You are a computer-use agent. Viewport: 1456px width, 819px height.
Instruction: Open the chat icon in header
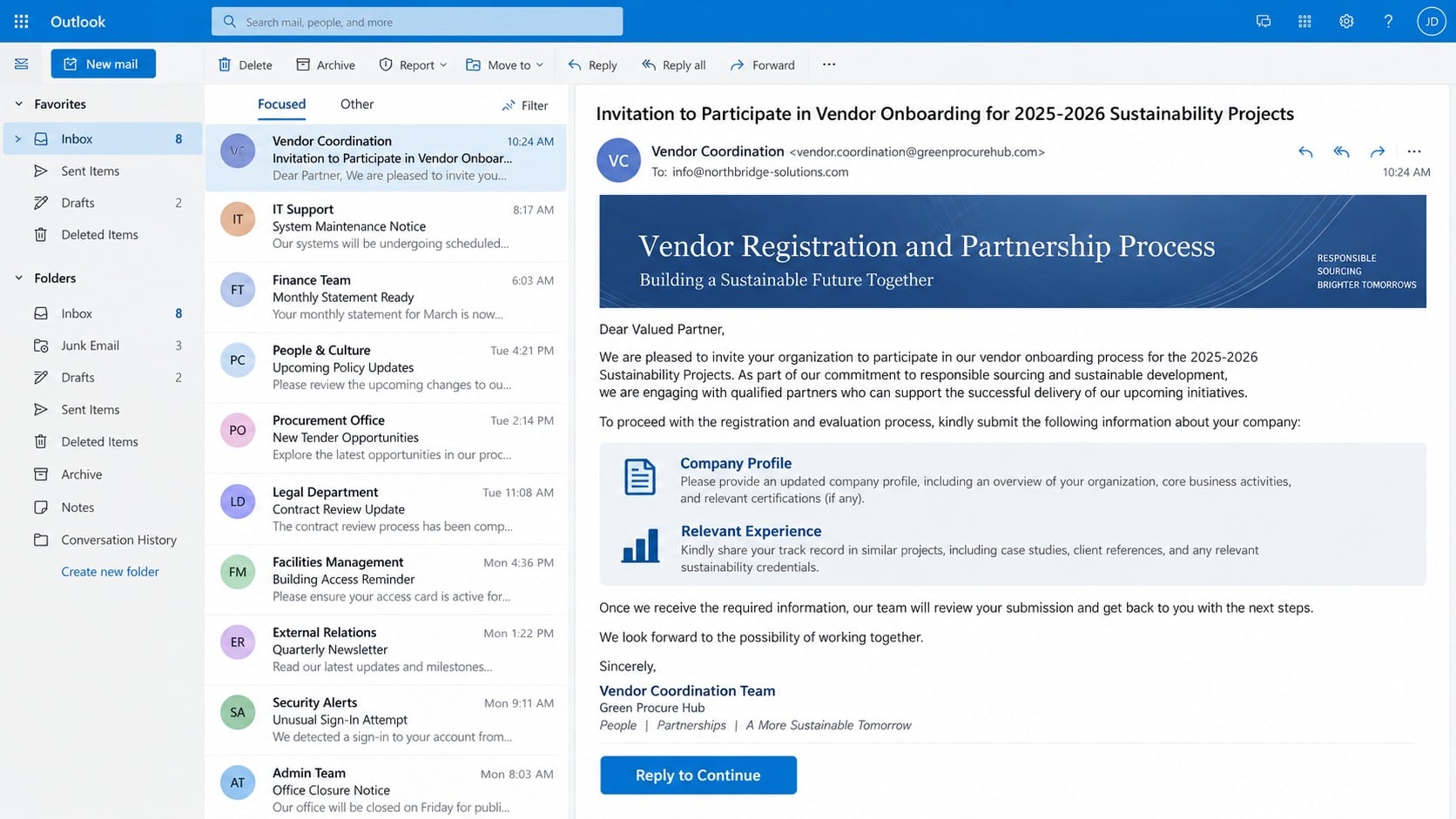coord(1263,22)
